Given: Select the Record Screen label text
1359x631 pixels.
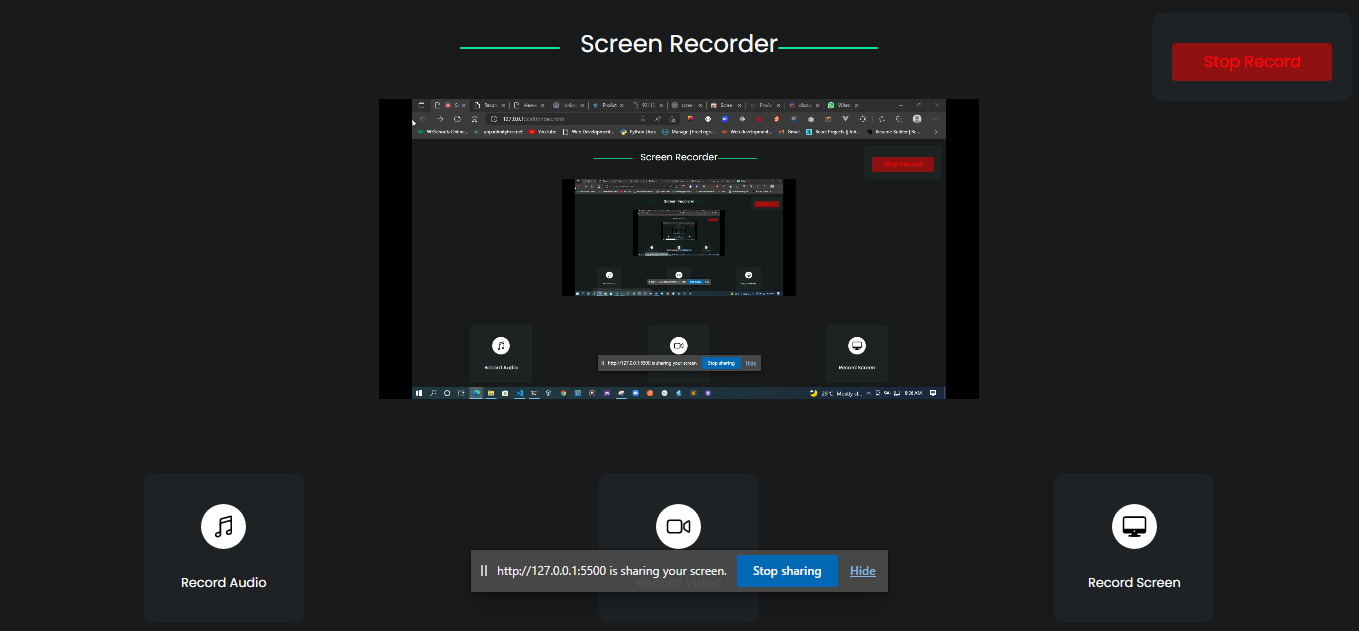Looking at the screenshot, I should coord(1134,583).
